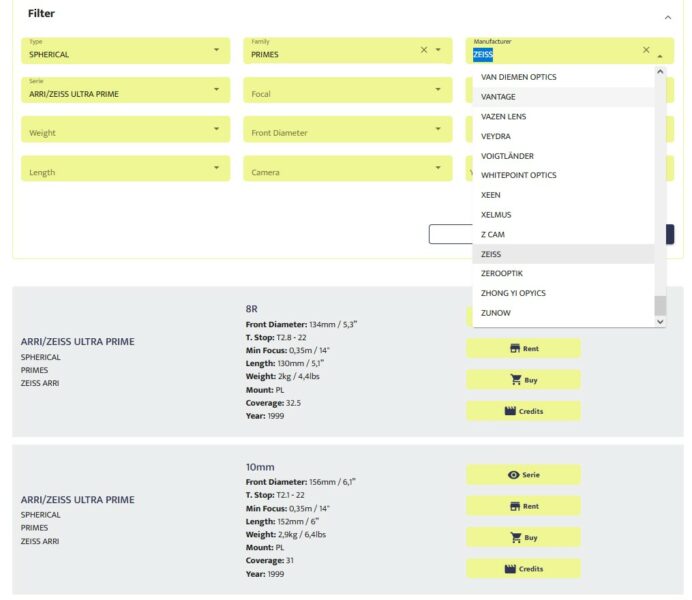
Task: Clear the Family field PRIMES value
Action: coord(424,50)
